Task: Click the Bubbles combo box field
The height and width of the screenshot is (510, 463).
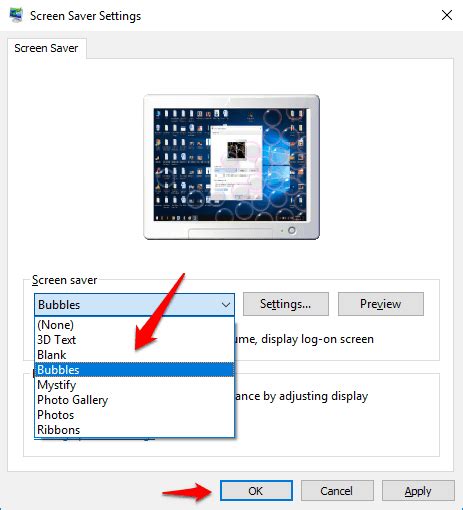Action: coord(134,305)
